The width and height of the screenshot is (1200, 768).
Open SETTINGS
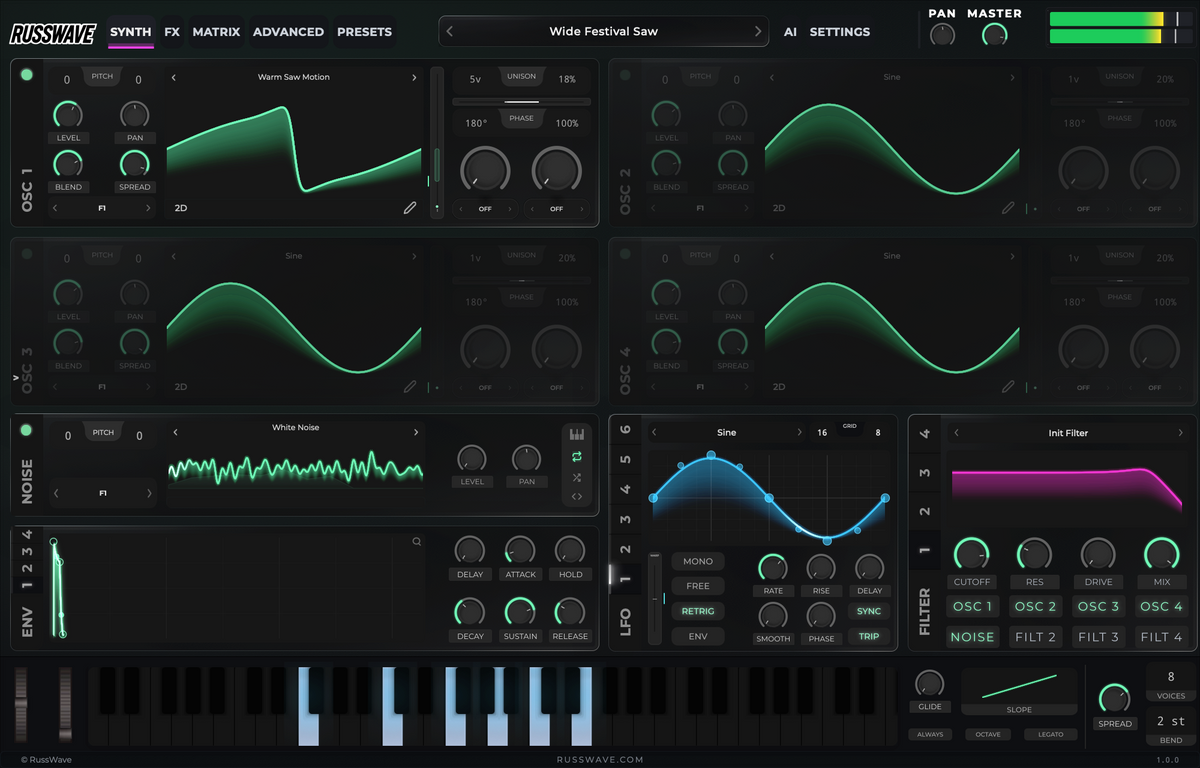point(839,32)
